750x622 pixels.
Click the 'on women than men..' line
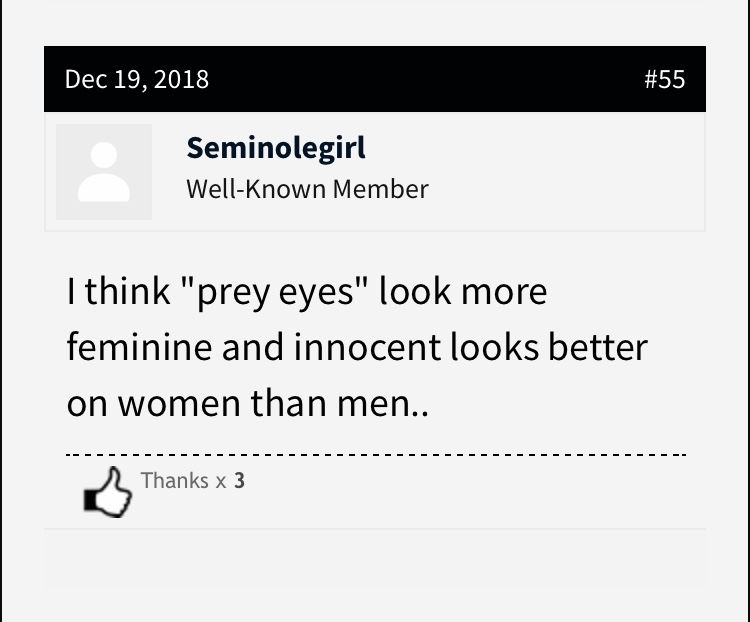(x=248, y=403)
